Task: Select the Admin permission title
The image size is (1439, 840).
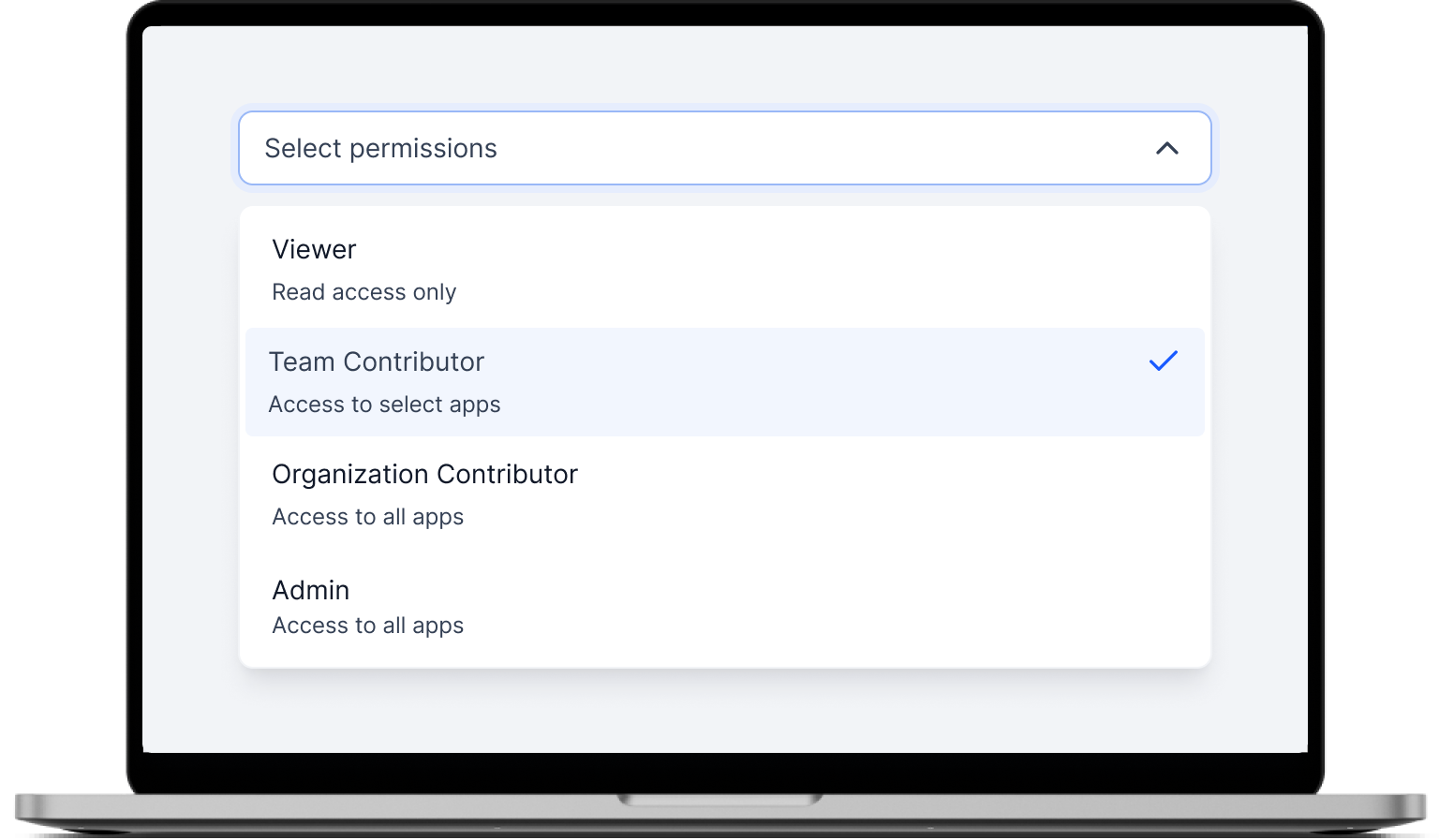Action: (x=310, y=590)
